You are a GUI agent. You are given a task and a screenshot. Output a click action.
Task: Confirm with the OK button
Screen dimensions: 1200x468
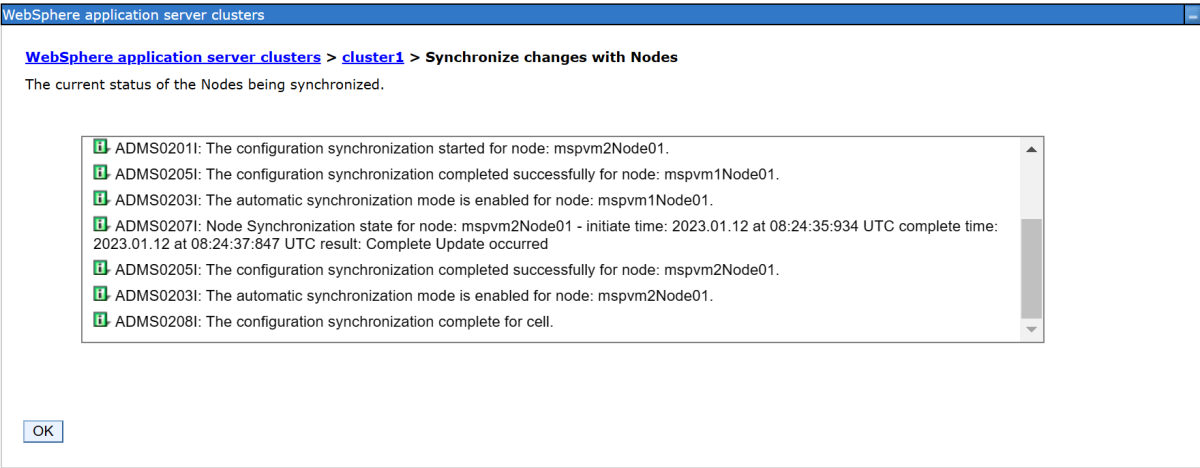(x=43, y=431)
